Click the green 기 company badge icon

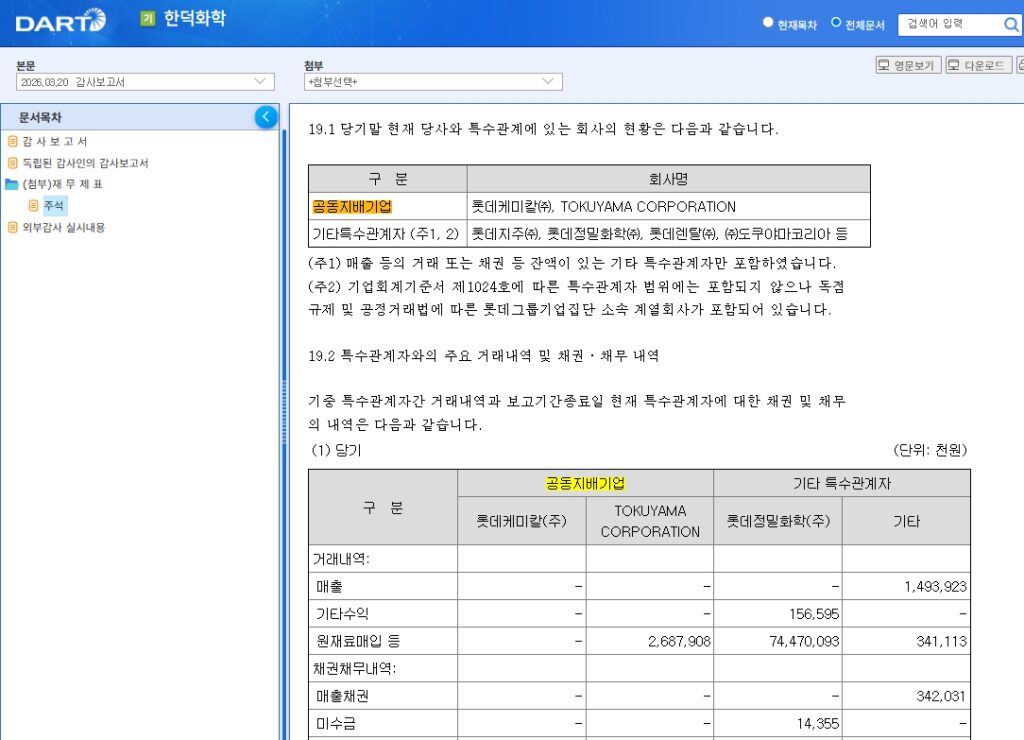point(148,19)
